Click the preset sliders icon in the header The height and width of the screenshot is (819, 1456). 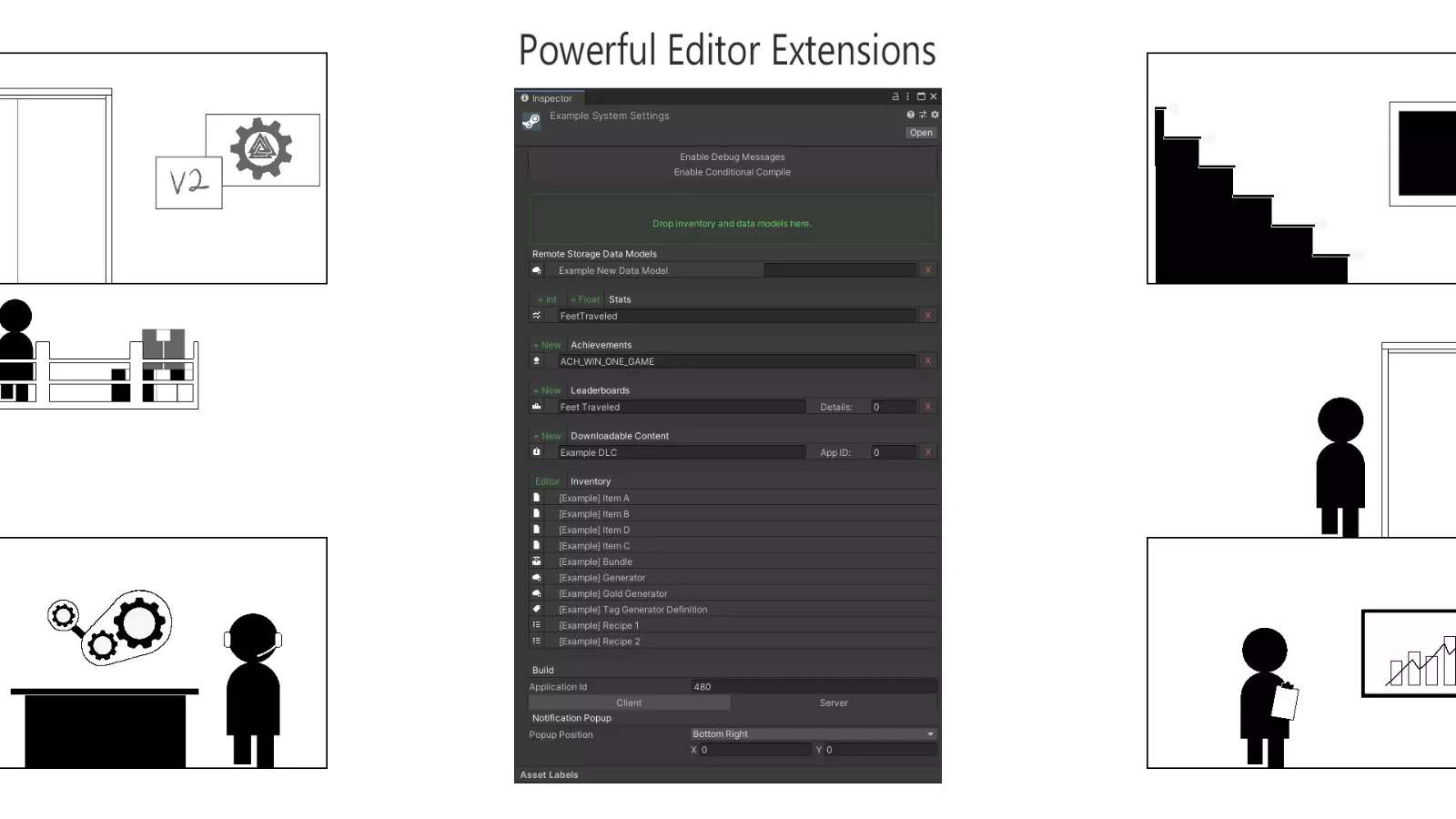coord(923,115)
